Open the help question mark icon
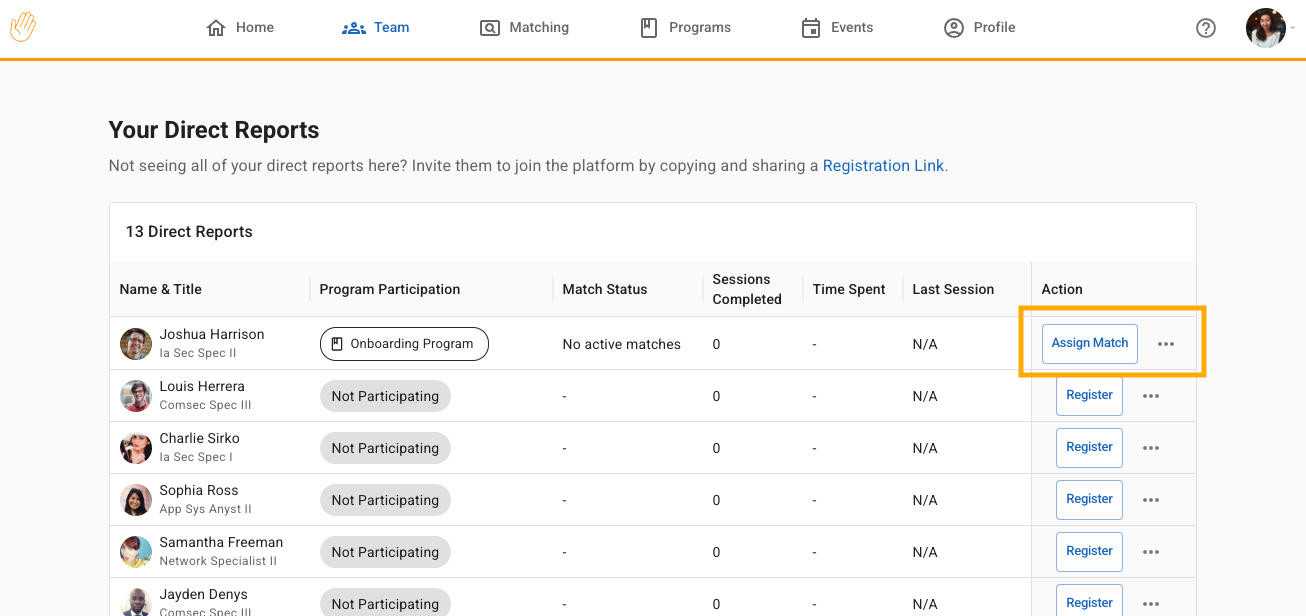Image resolution: width=1306 pixels, height=616 pixels. pos(1206,28)
